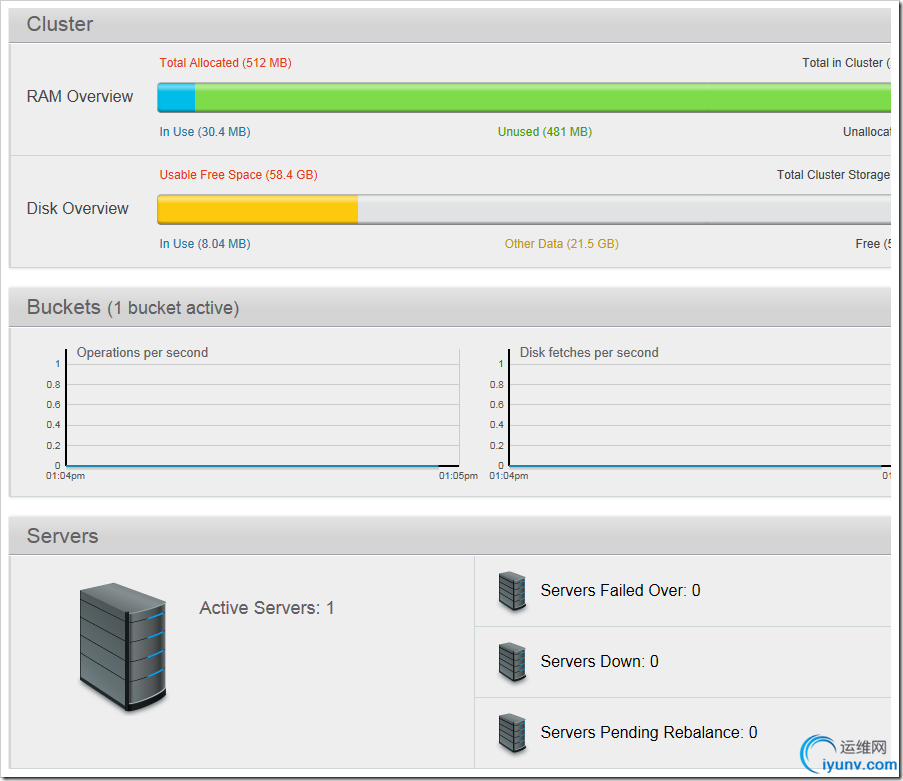The image size is (903, 781).
Task: Select the Total Allocated (512 MB) label
Action: coord(225,63)
